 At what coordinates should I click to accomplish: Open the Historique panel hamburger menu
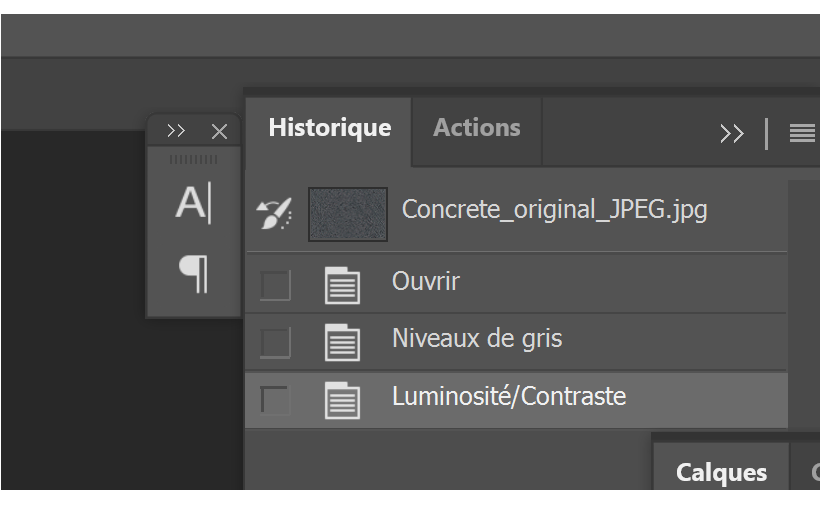tap(802, 133)
